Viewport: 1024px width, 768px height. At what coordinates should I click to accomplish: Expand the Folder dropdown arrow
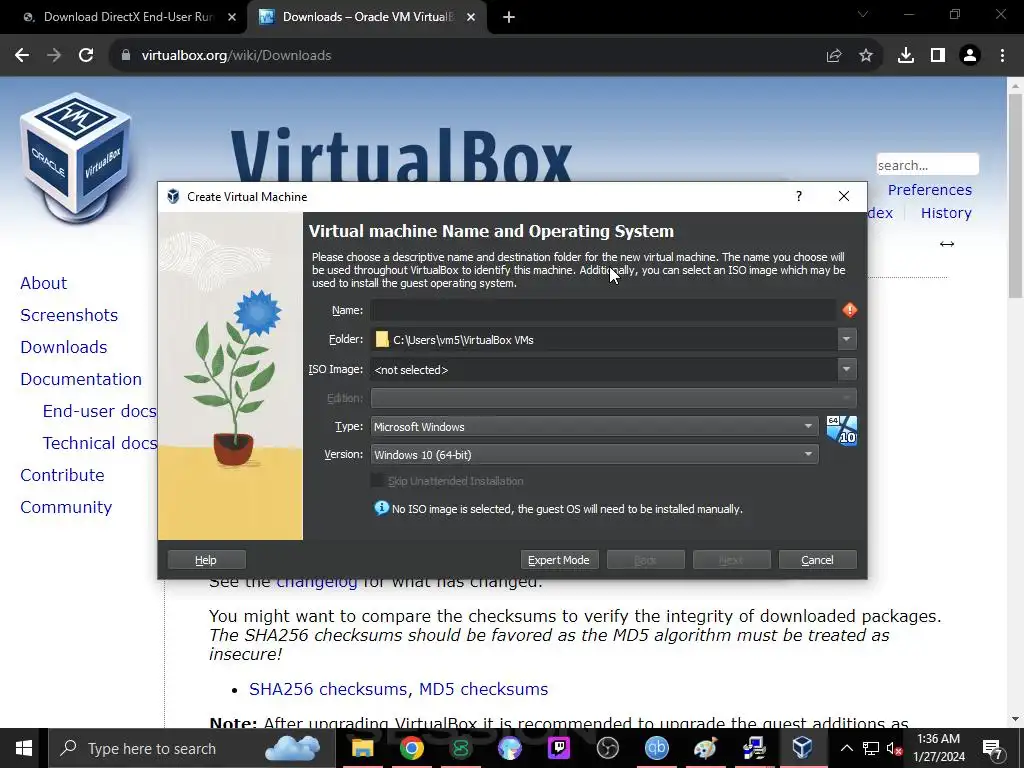point(846,339)
